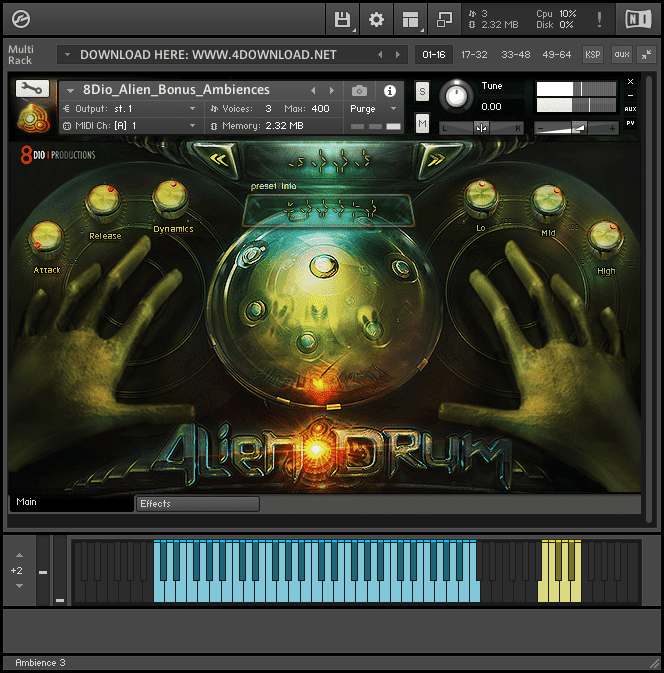Screen dimensions: 664x673
Task: Click the pitch bend wheel strip
Action: coord(43,570)
